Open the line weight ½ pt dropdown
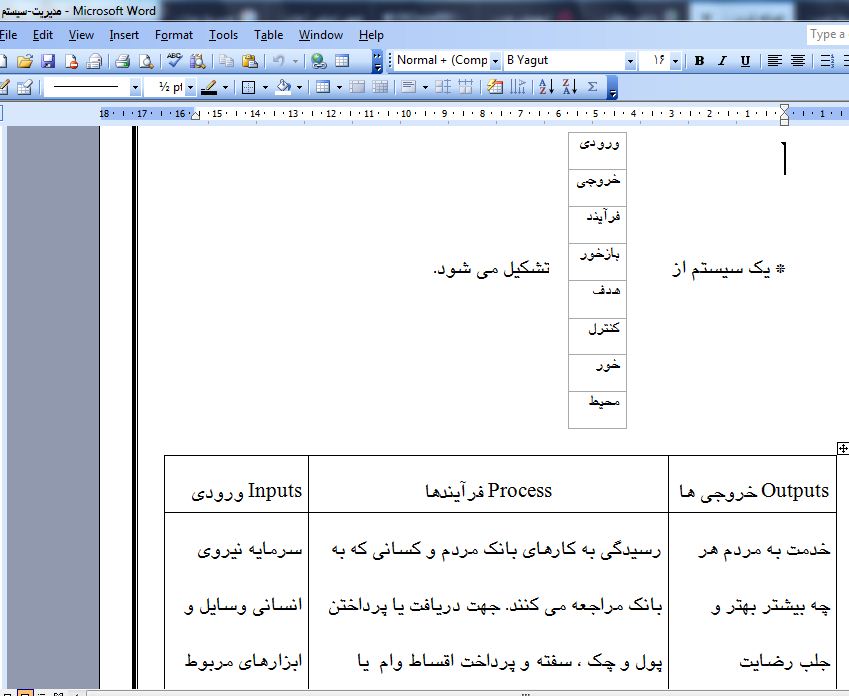 tap(190, 87)
